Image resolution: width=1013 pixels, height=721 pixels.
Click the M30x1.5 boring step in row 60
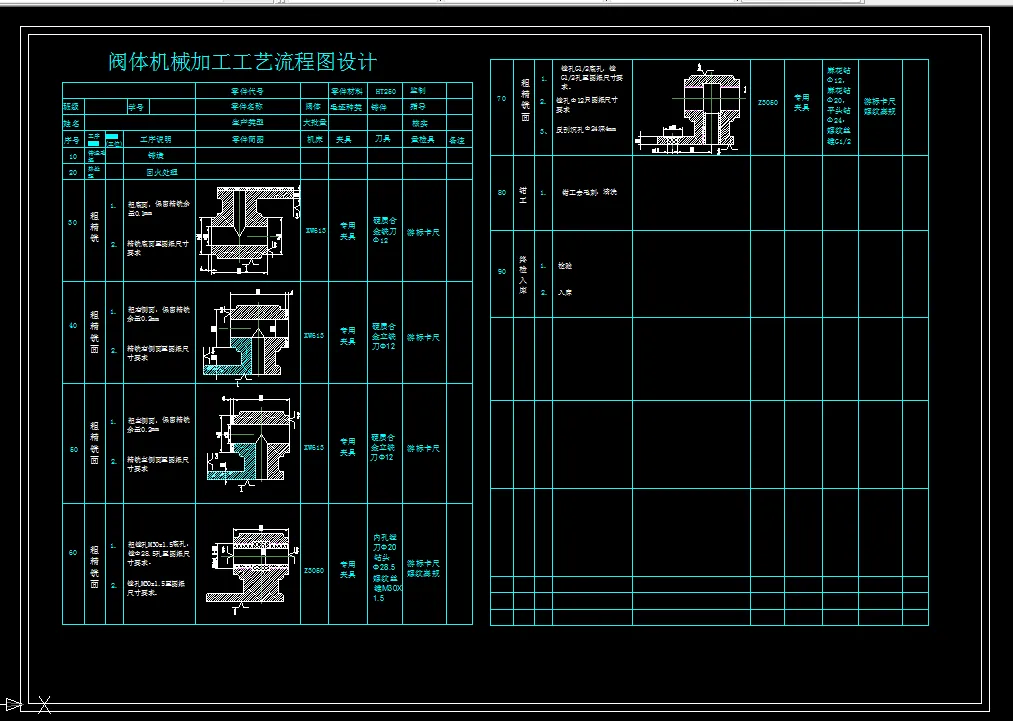coord(158,589)
